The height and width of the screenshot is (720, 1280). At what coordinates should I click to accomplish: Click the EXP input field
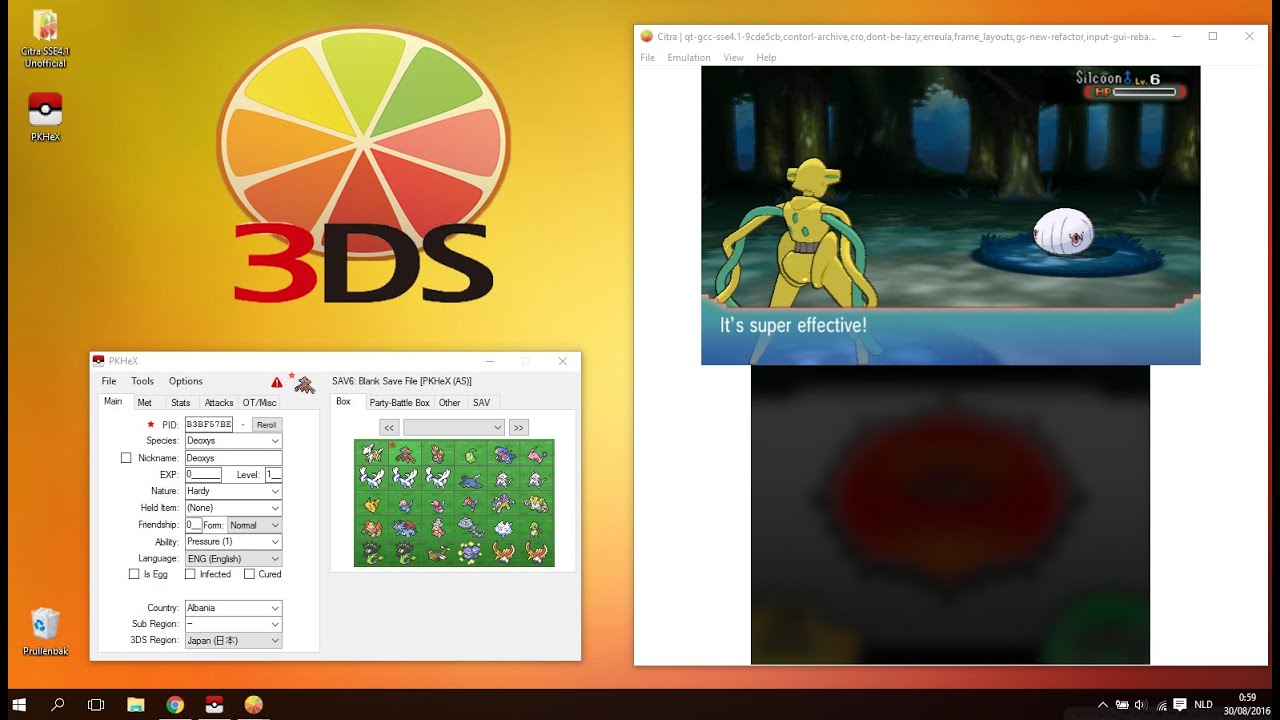pos(203,475)
